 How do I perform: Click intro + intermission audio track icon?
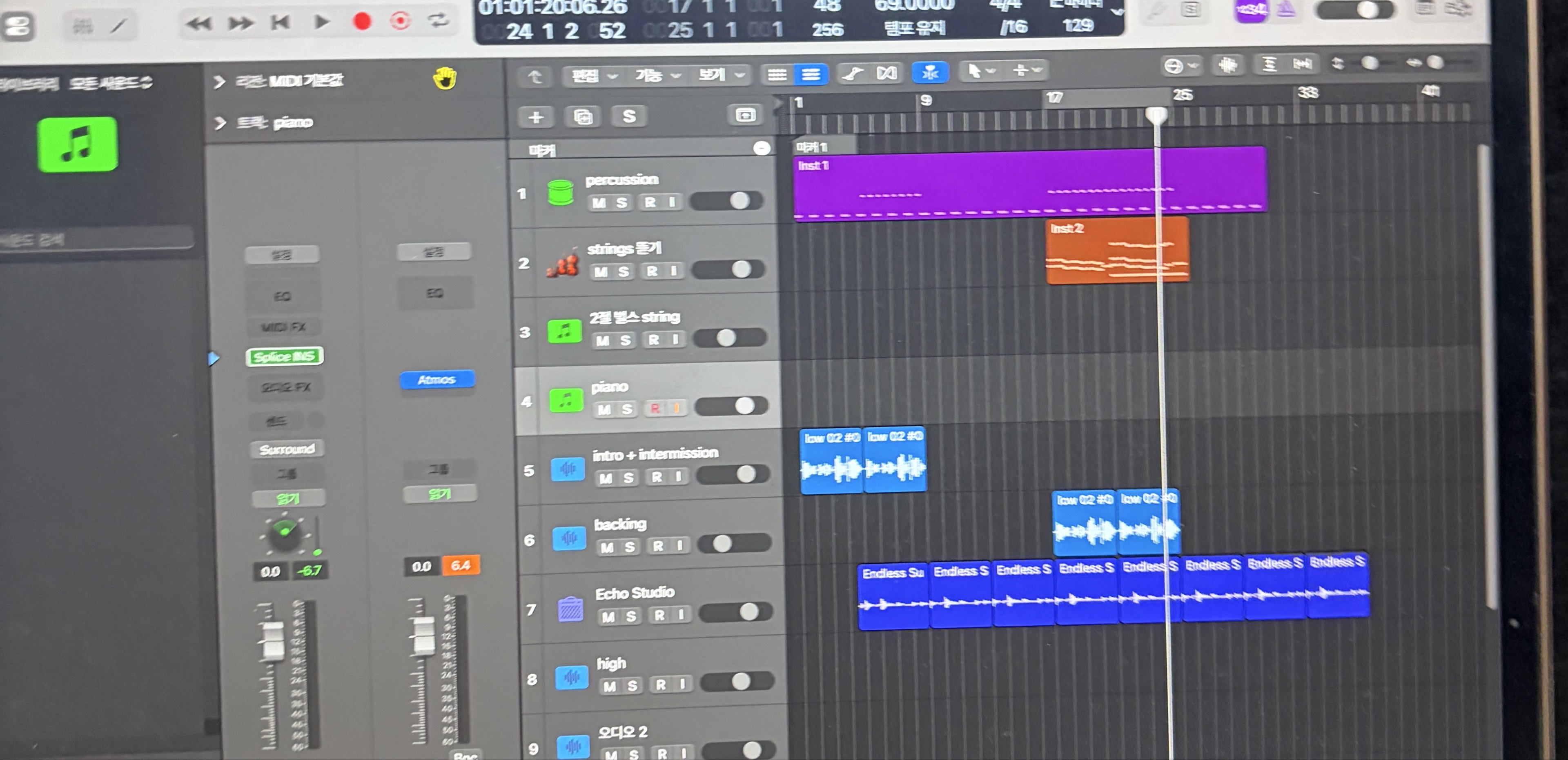[567, 469]
